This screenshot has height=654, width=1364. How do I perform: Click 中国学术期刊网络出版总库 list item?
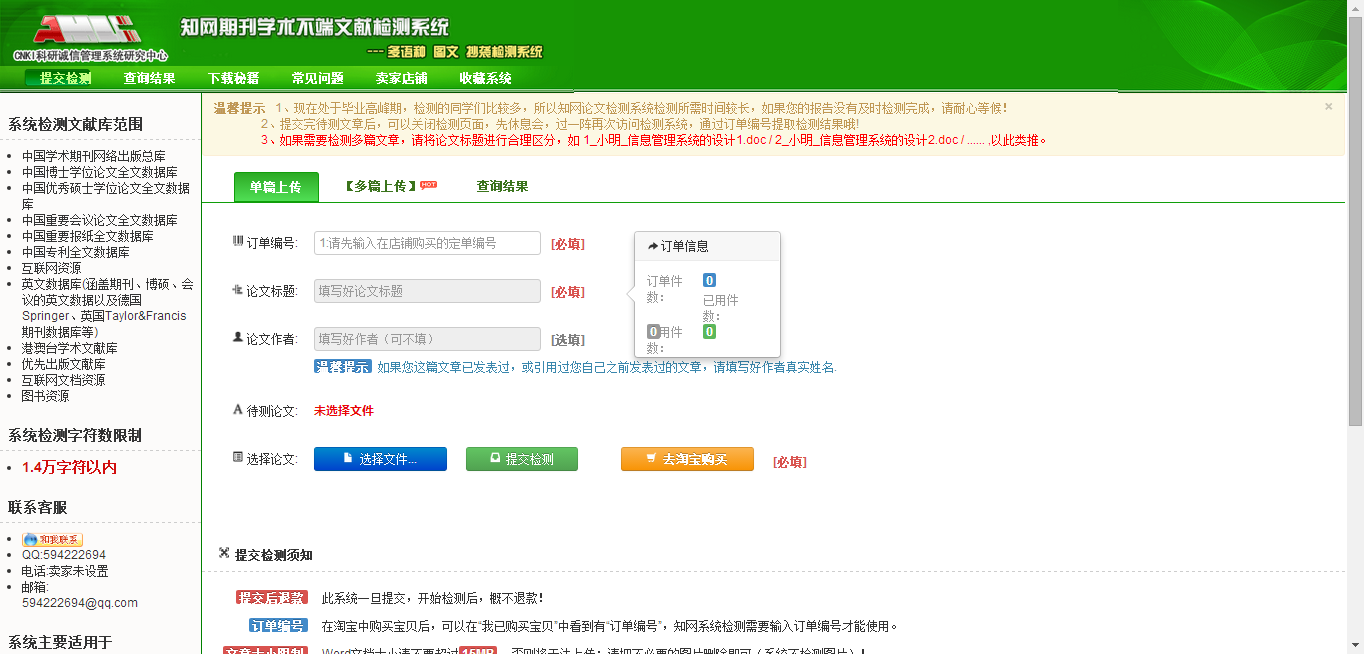point(94,157)
